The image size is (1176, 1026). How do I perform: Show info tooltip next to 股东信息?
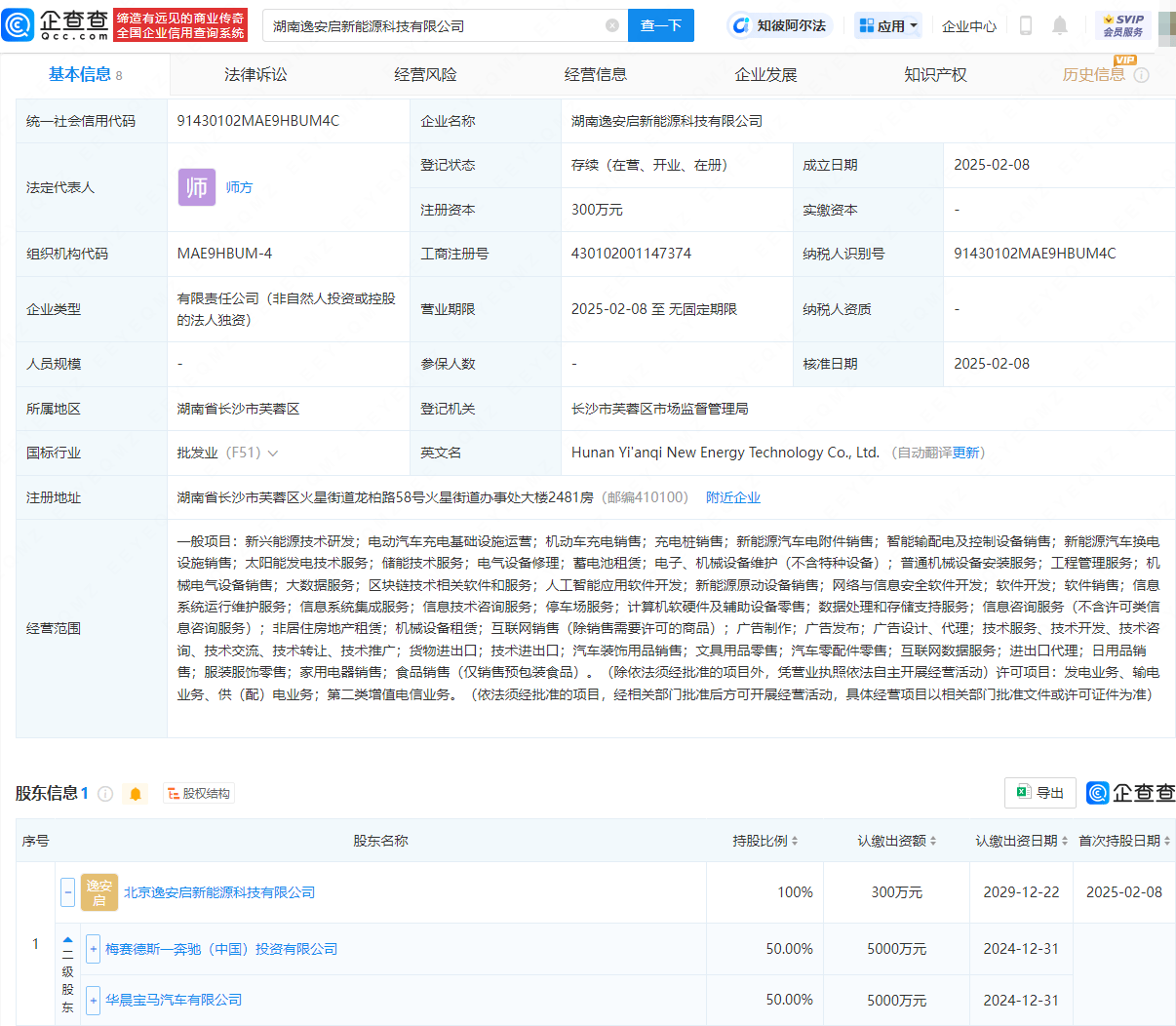tap(105, 794)
